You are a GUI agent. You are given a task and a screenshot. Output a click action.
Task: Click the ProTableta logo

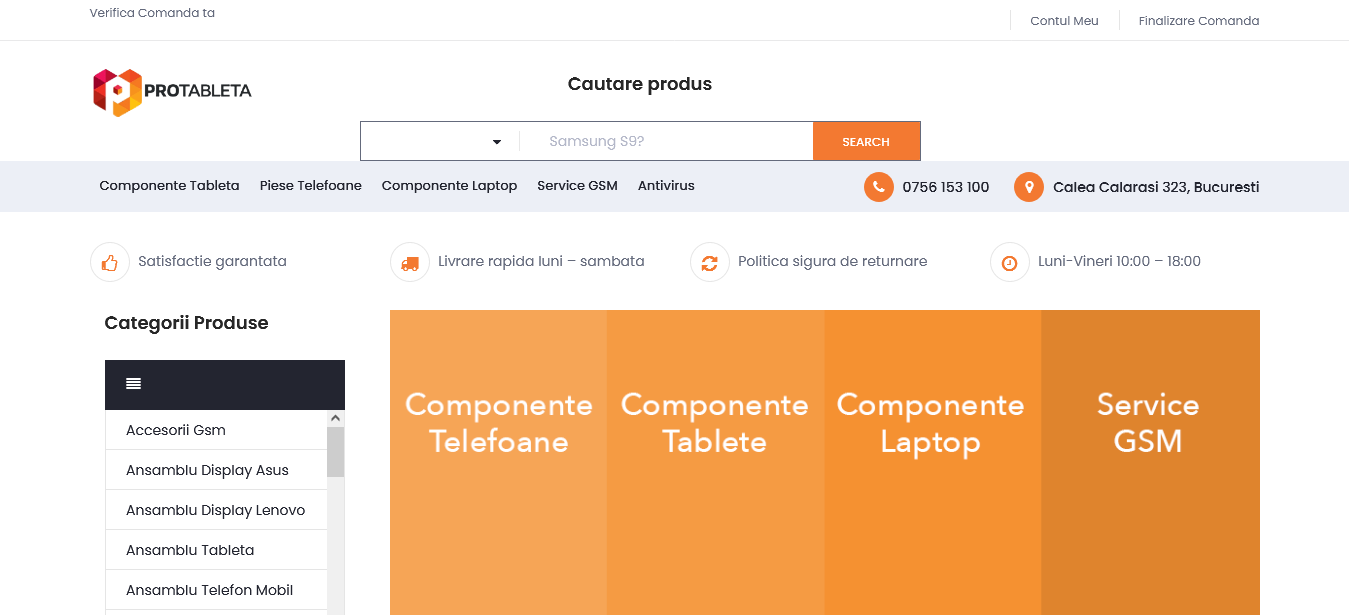coord(172,92)
